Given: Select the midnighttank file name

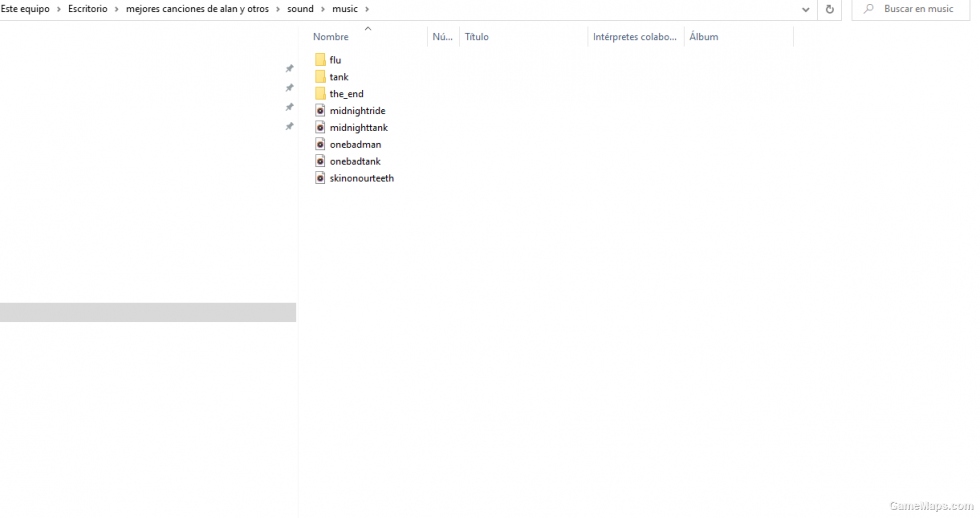Looking at the screenshot, I should [x=359, y=127].
